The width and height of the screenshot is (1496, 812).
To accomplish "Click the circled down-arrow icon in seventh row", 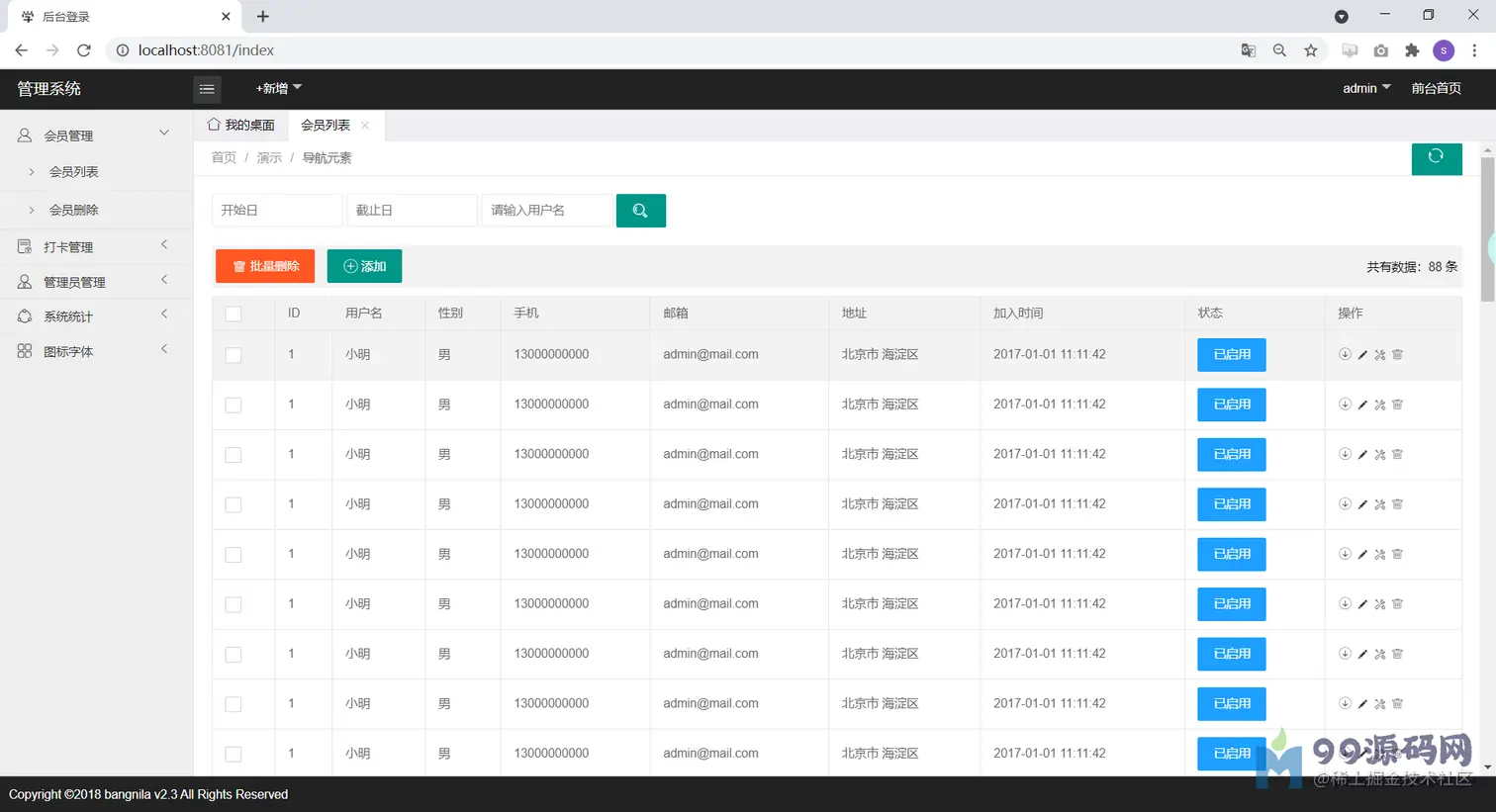I will tap(1345, 653).
